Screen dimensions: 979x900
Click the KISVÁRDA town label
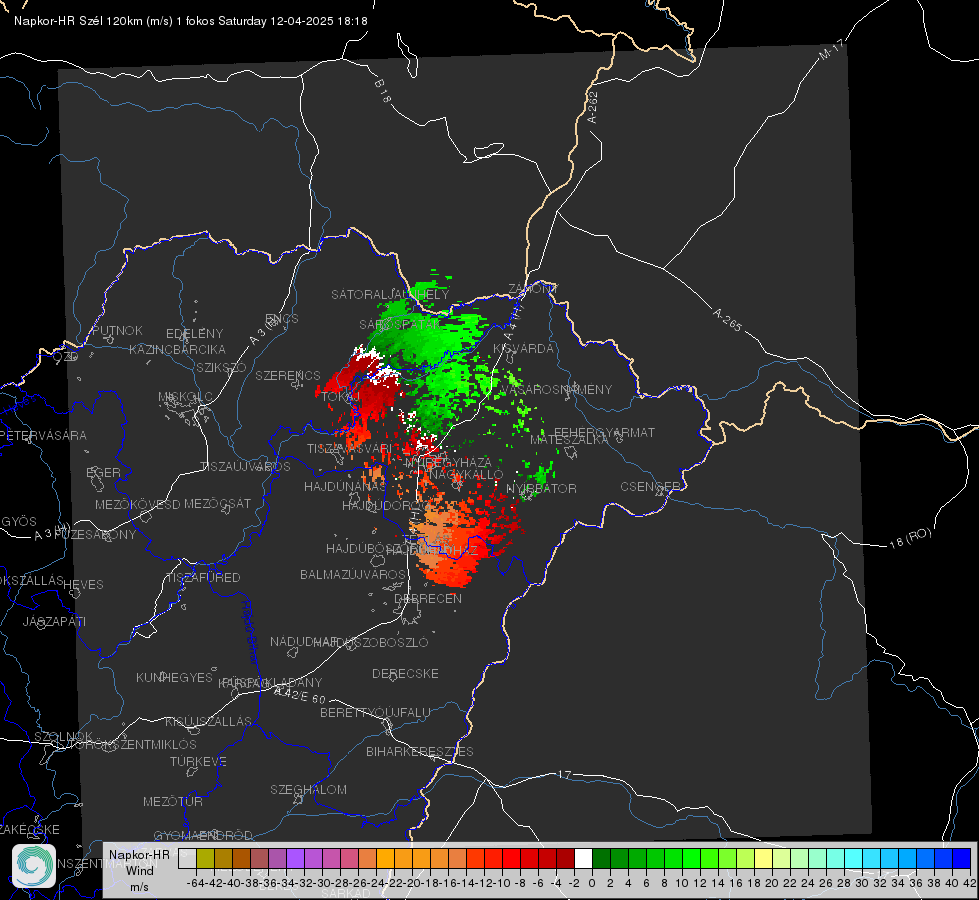523,349
